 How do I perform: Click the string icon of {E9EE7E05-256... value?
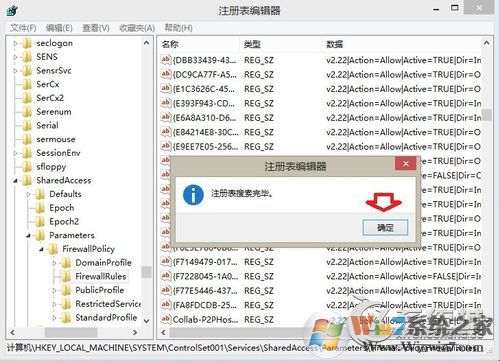click(x=166, y=146)
